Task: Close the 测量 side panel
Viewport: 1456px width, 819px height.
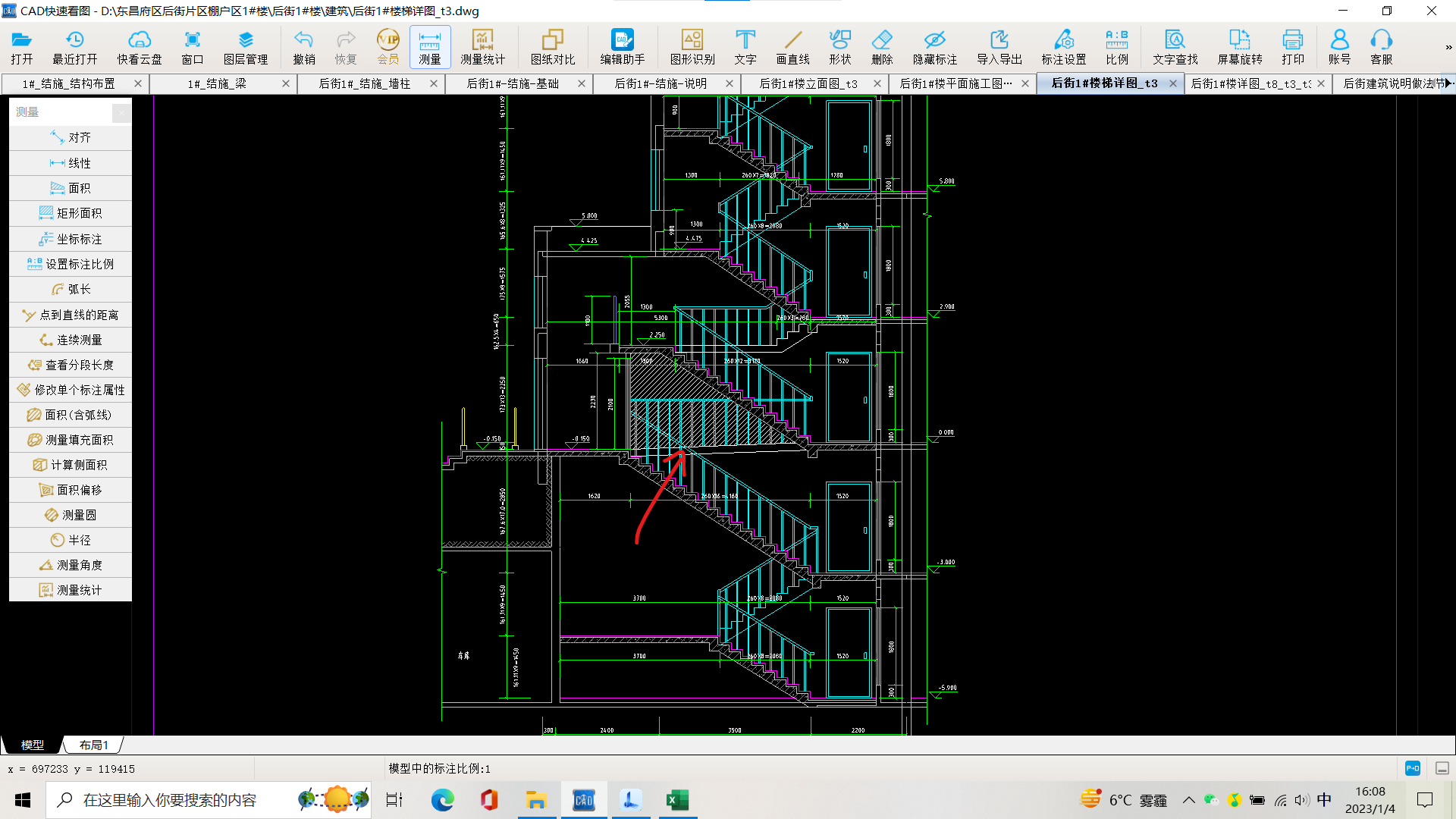Action: 121,112
